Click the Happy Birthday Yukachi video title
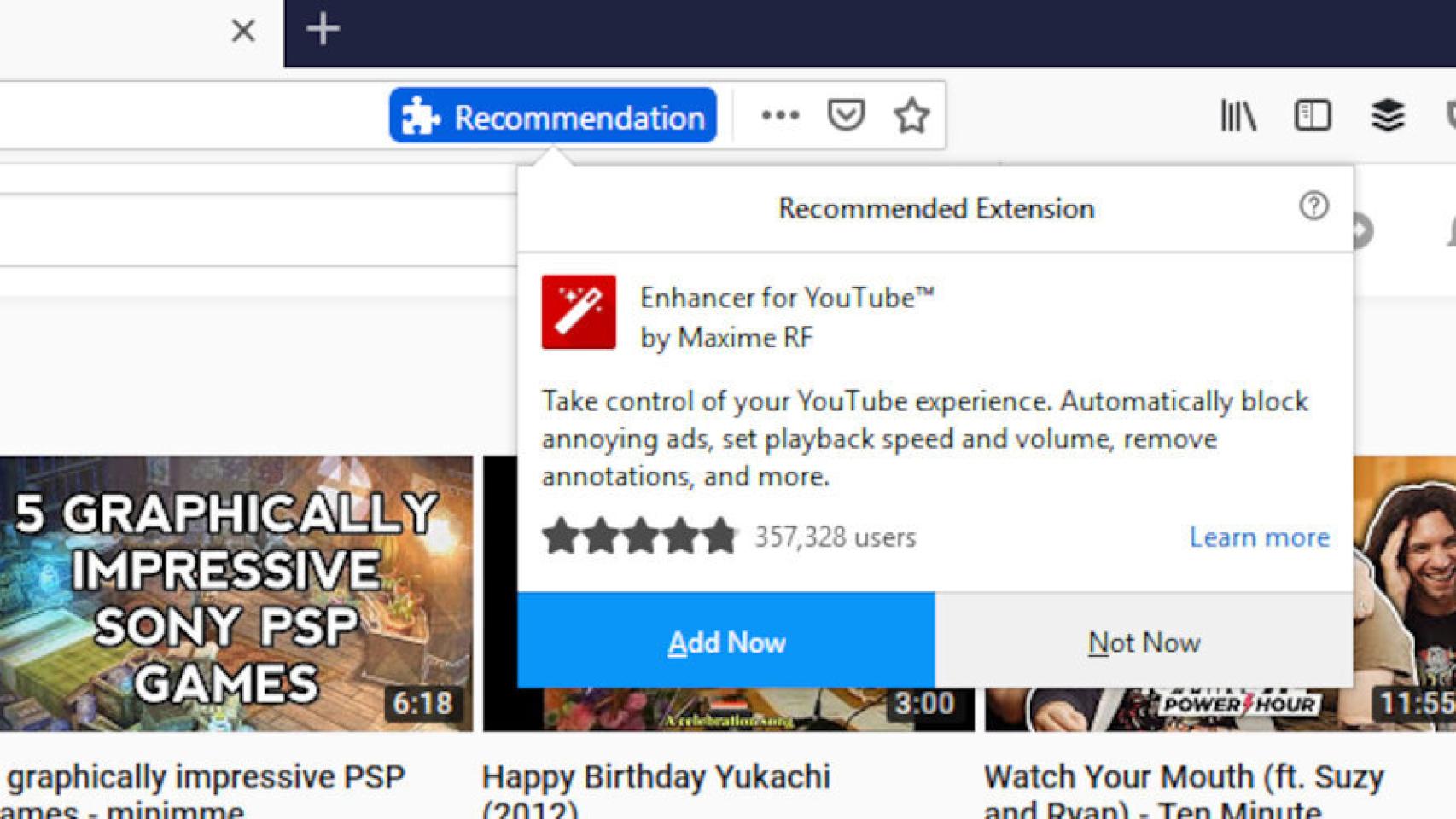1456x819 pixels. [655, 778]
